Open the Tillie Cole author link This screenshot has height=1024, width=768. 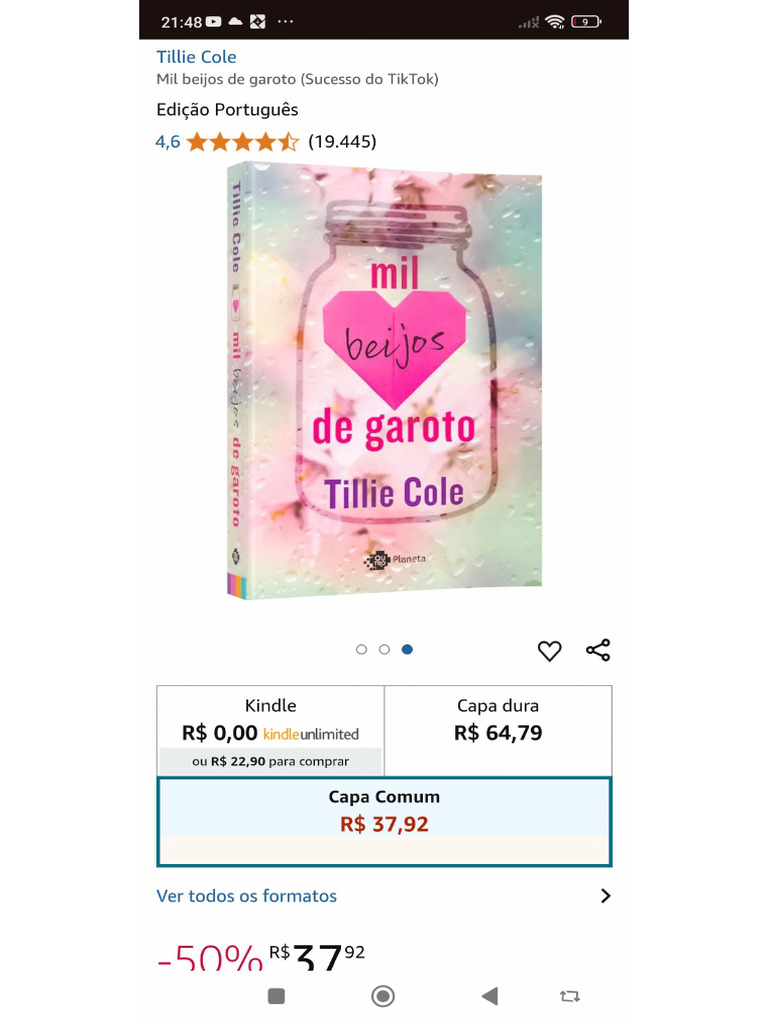tap(196, 57)
